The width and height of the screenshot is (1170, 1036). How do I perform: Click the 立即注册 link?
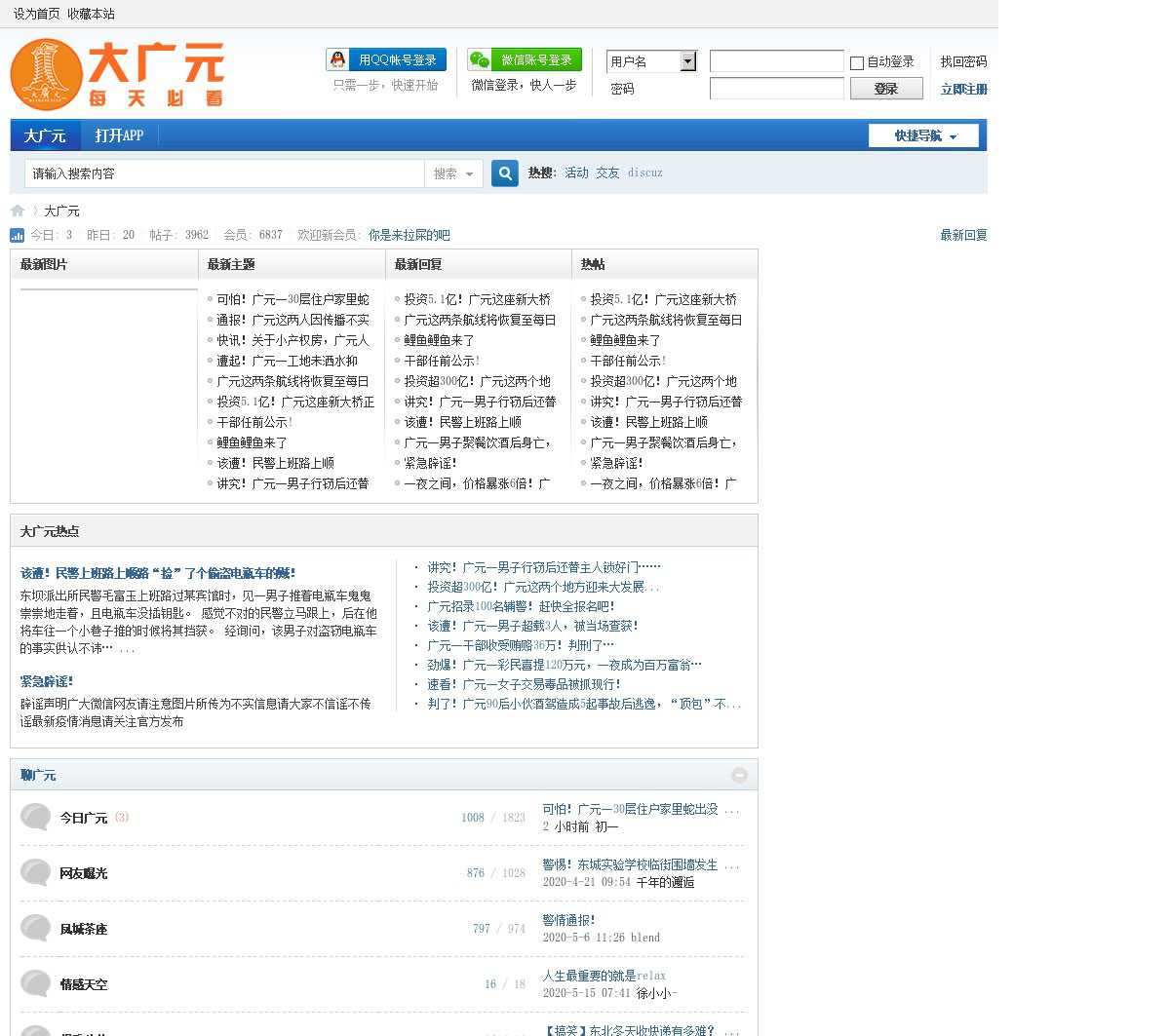click(963, 89)
